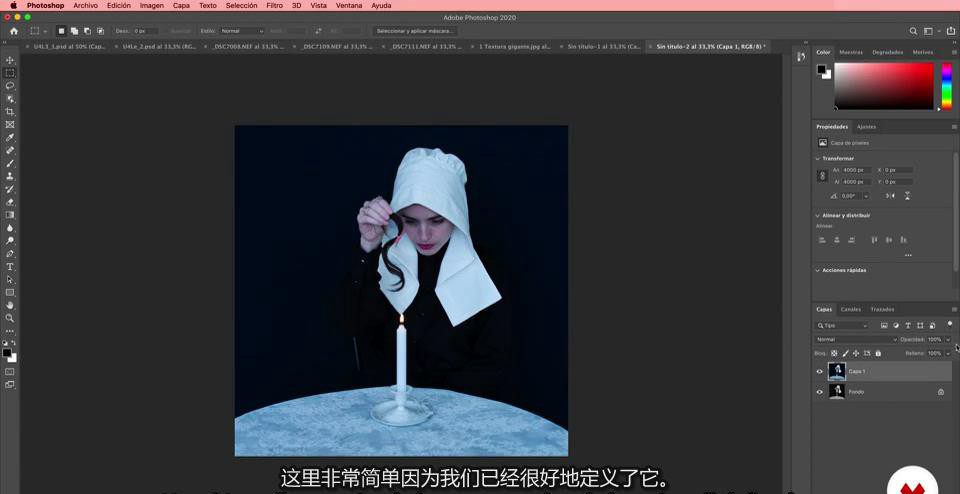960x494 pixels.
Task: Collapse the Transformar section
Action: pos(818,158)
